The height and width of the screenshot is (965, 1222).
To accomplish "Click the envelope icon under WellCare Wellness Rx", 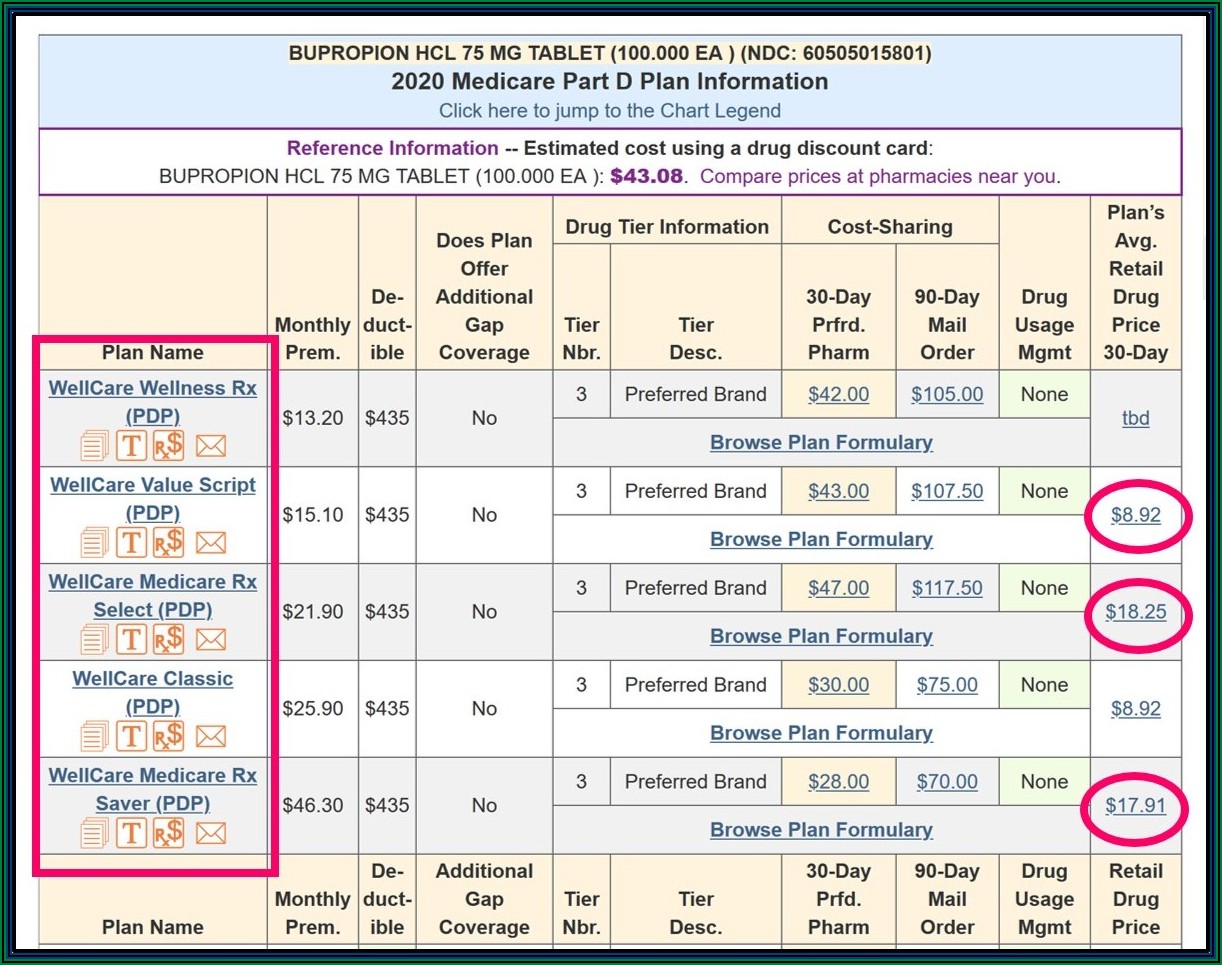I will pos(210,446).
